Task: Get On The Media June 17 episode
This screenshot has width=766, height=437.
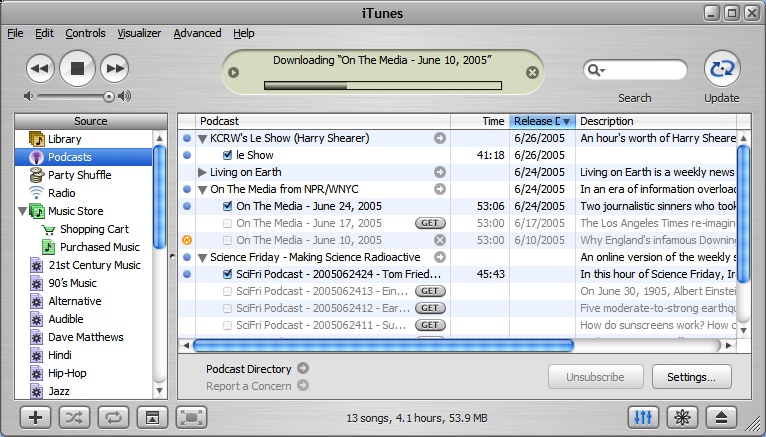Action: point(430,223)
